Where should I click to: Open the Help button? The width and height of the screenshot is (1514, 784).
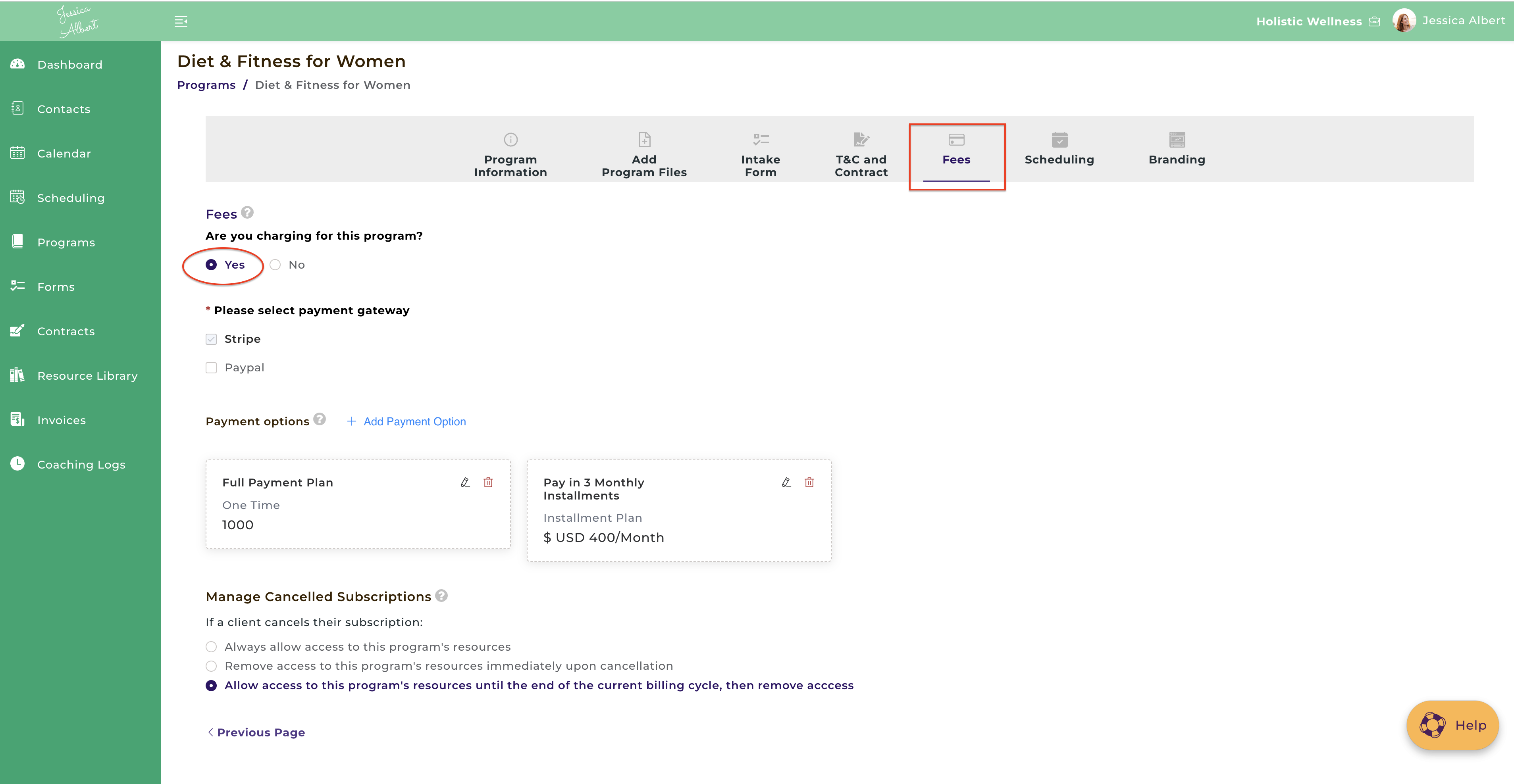1452,725
